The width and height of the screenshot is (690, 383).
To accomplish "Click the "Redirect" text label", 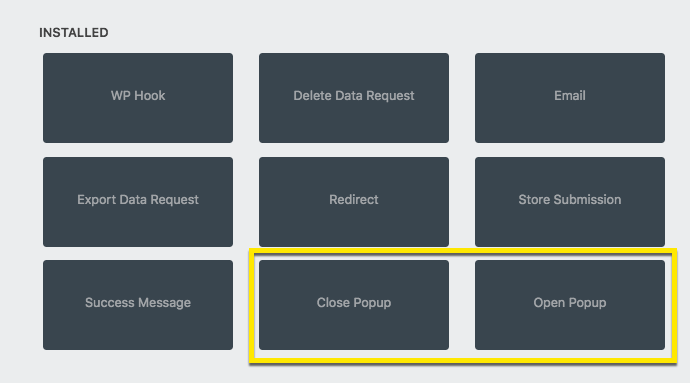I will pyautogui.click(x=354, y=199).
